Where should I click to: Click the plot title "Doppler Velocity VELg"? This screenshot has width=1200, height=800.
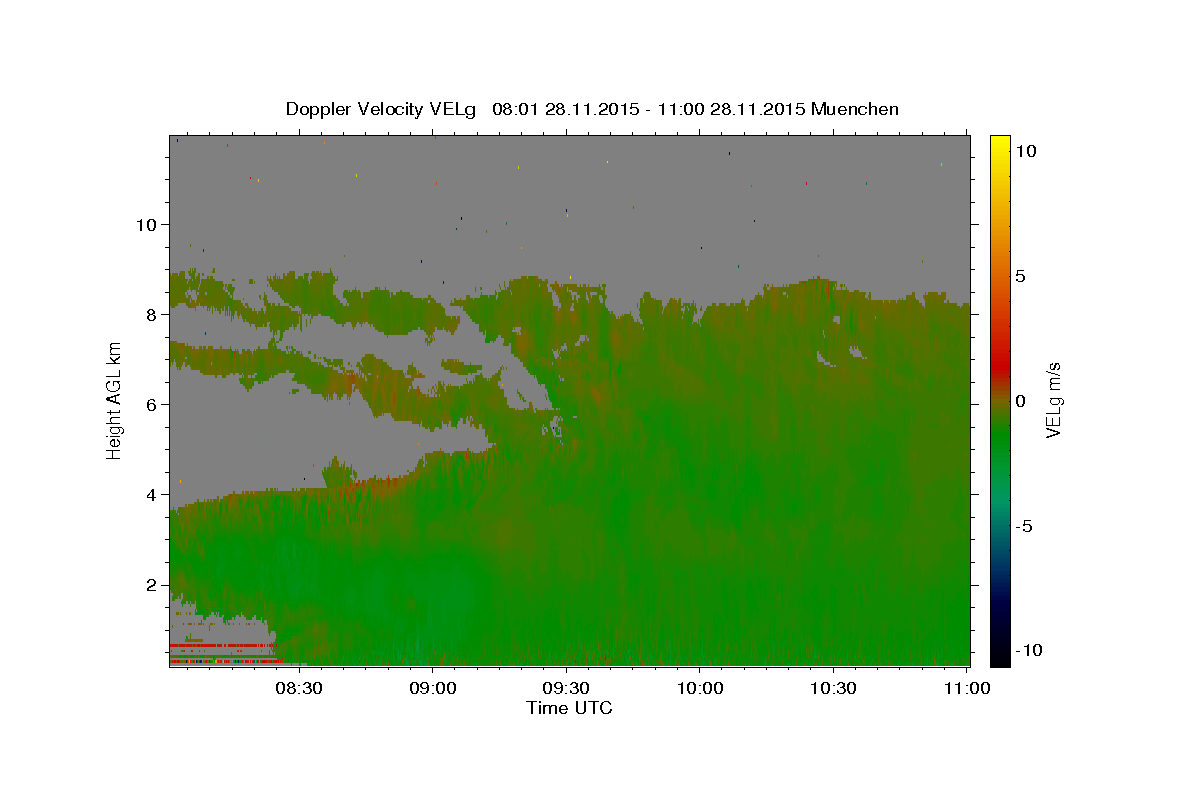pyautogui.click(x=381, y=109)
